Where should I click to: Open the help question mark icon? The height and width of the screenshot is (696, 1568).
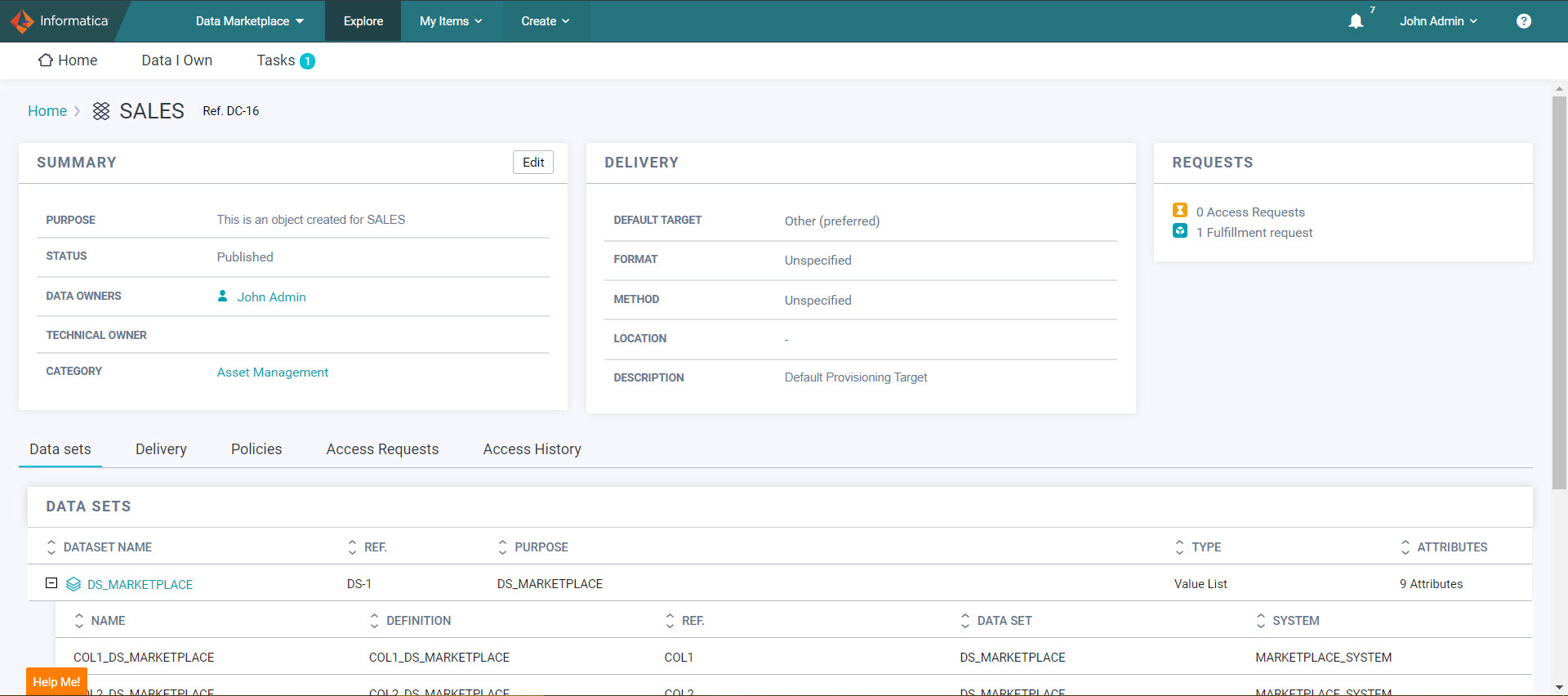[1524, 21]
